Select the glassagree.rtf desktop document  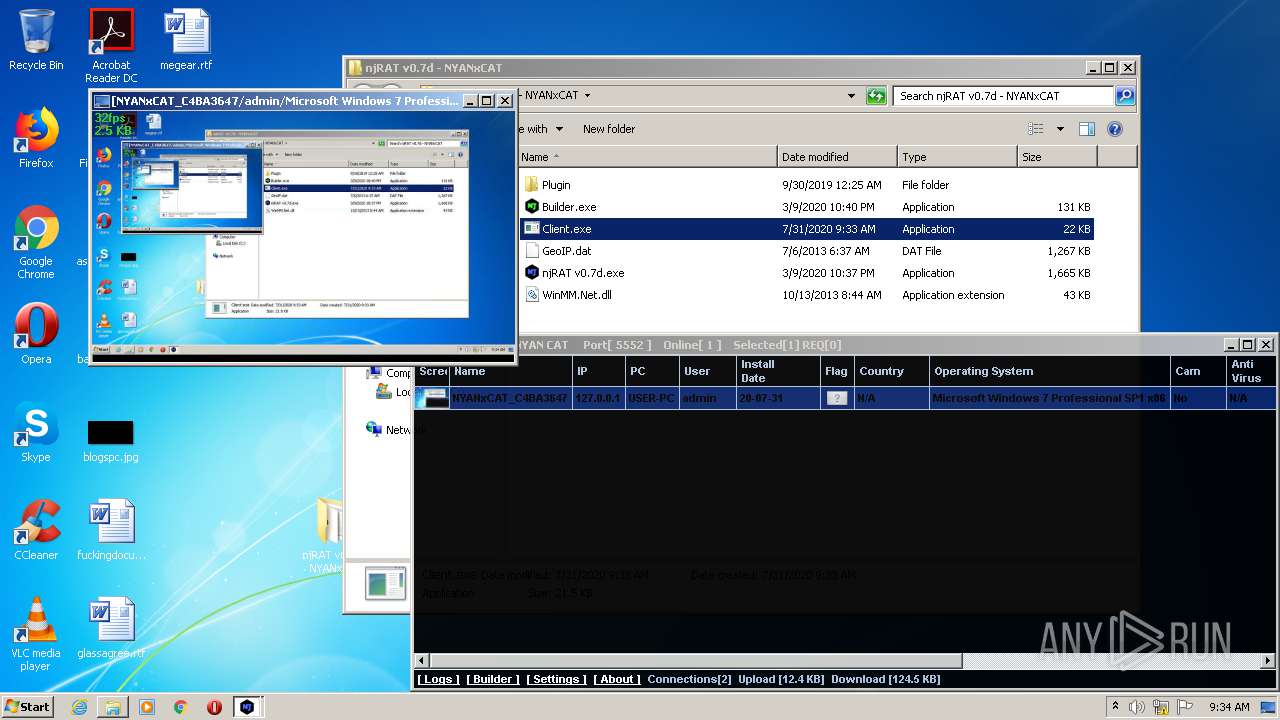pos(111,628)
